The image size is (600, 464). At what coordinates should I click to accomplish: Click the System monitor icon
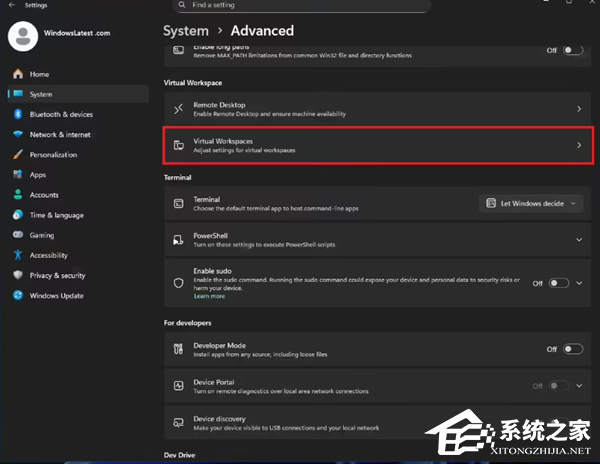click(x=18, y=94)
